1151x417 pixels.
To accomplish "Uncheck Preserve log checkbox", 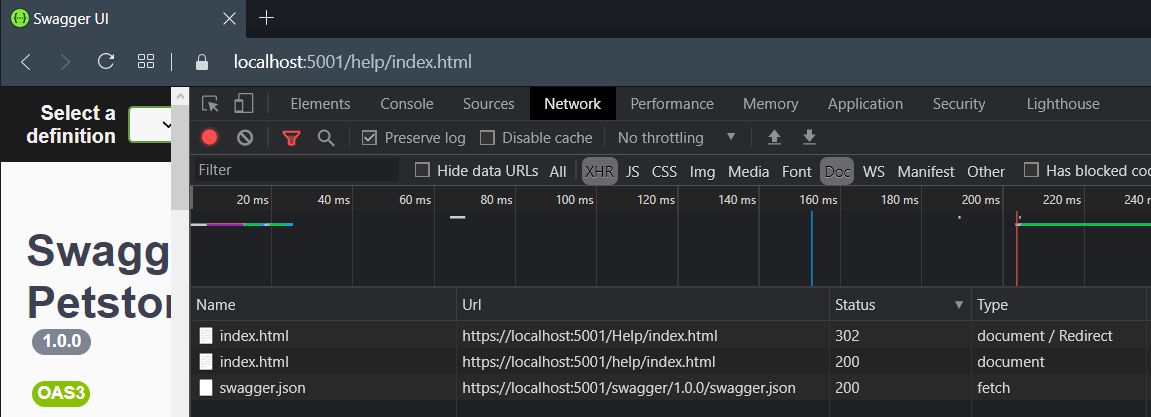I will pyautogui.click(x=370, y=138).
